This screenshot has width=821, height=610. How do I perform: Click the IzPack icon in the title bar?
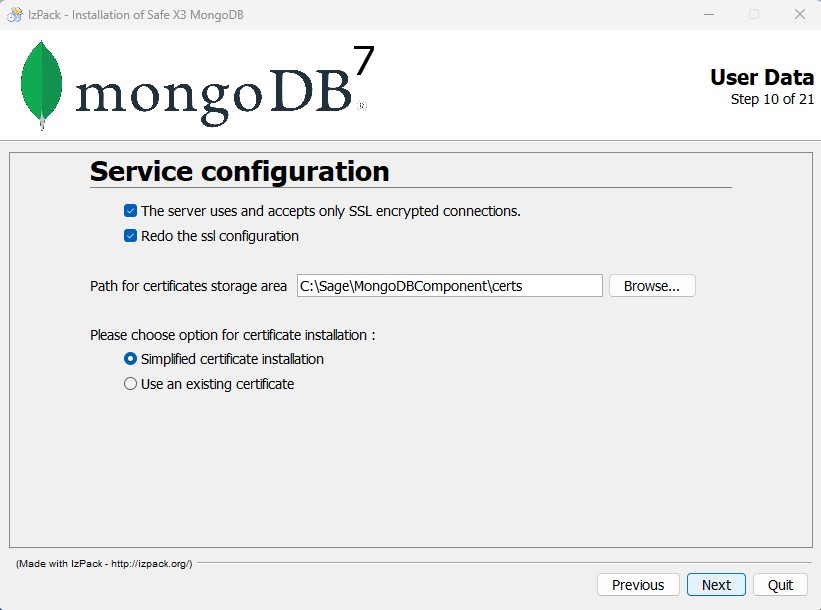click(x=16, y=14)
